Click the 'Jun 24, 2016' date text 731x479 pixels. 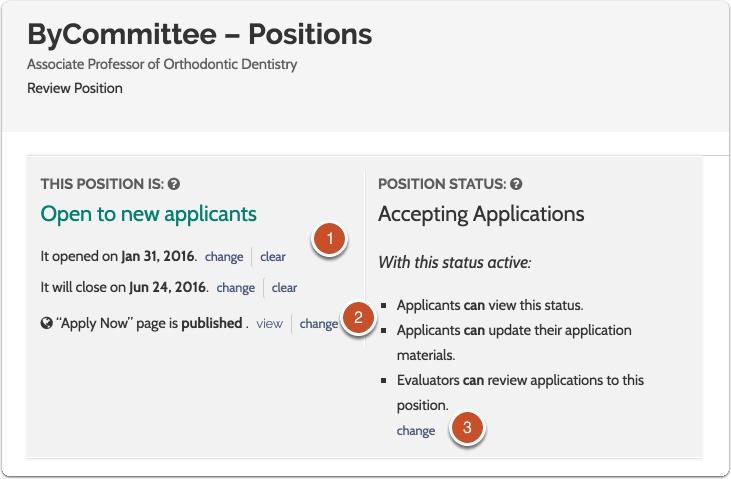pyautogui.click(x=168, y=287)
